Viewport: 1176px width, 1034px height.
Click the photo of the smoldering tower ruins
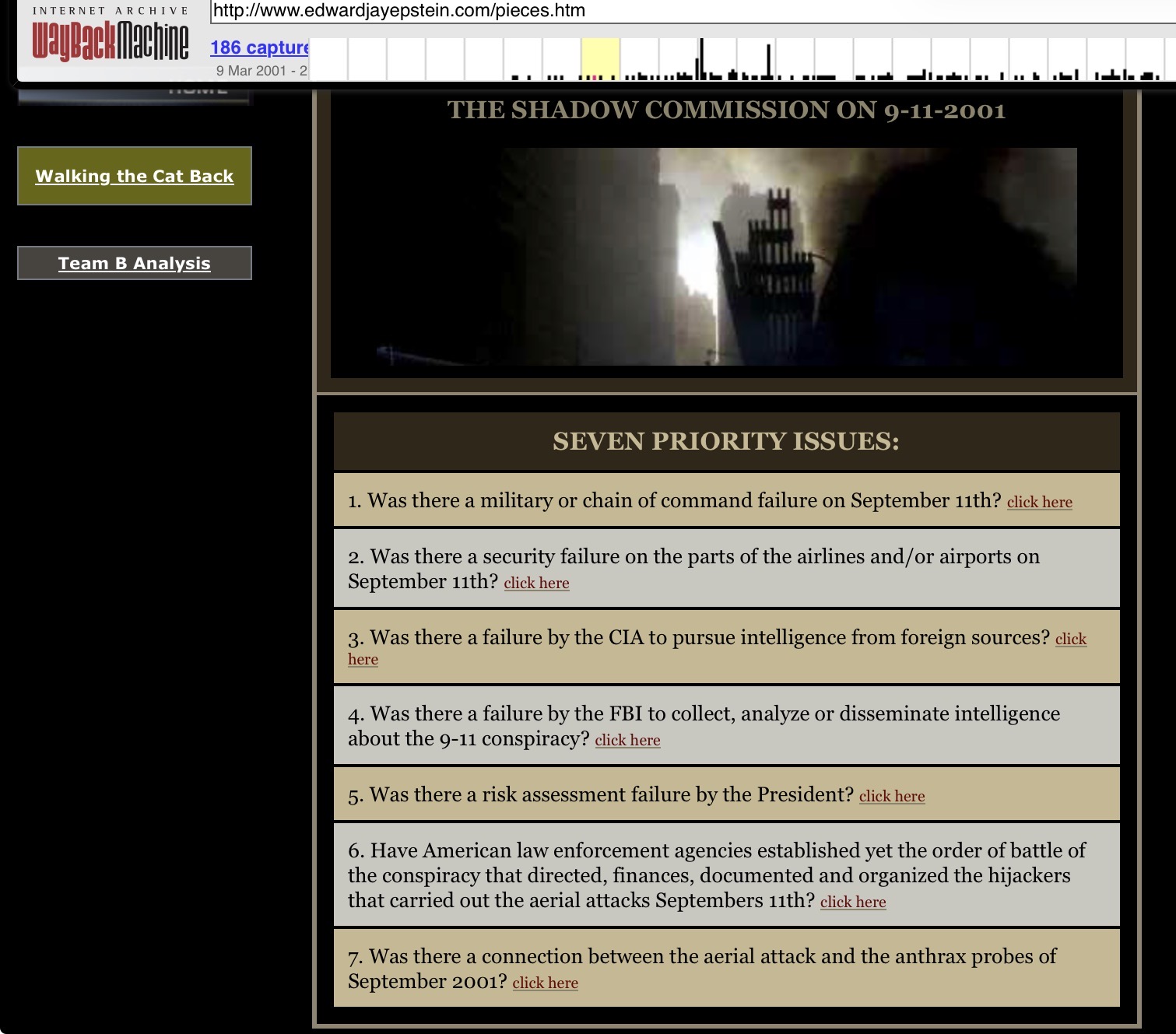[726, 256]
